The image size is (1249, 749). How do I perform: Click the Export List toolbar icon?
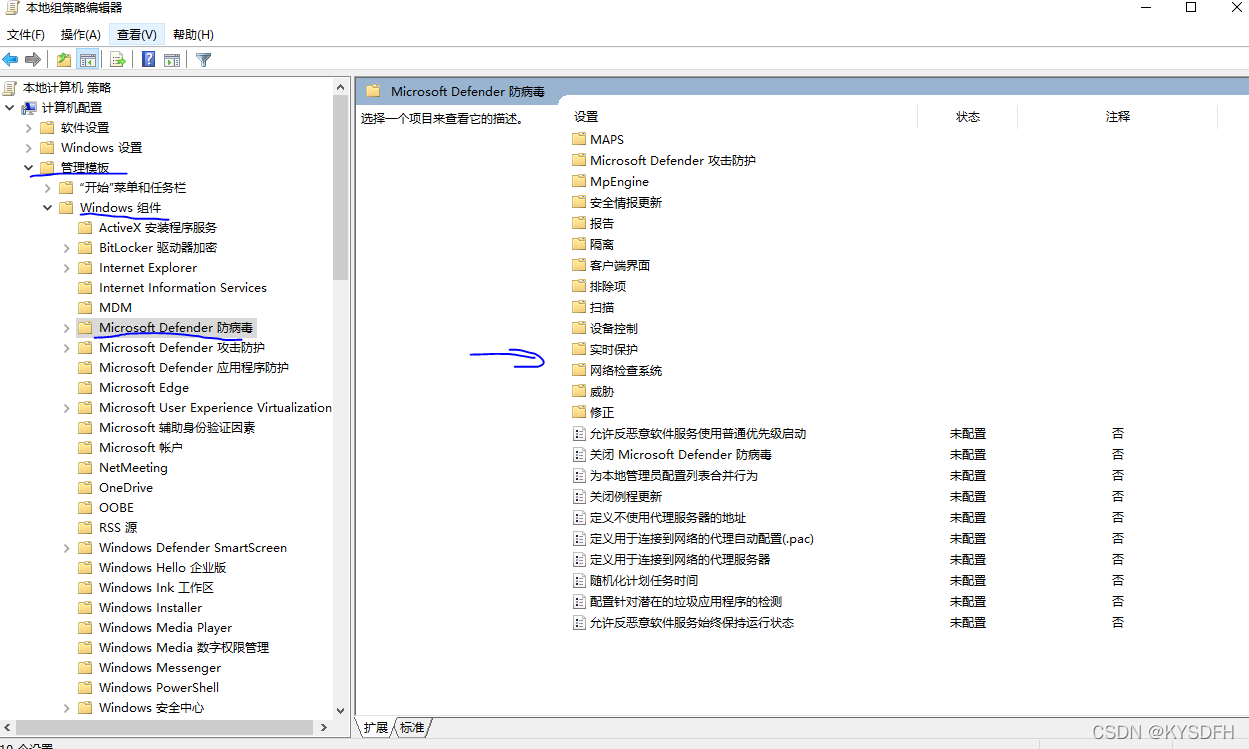pos(118,60)
